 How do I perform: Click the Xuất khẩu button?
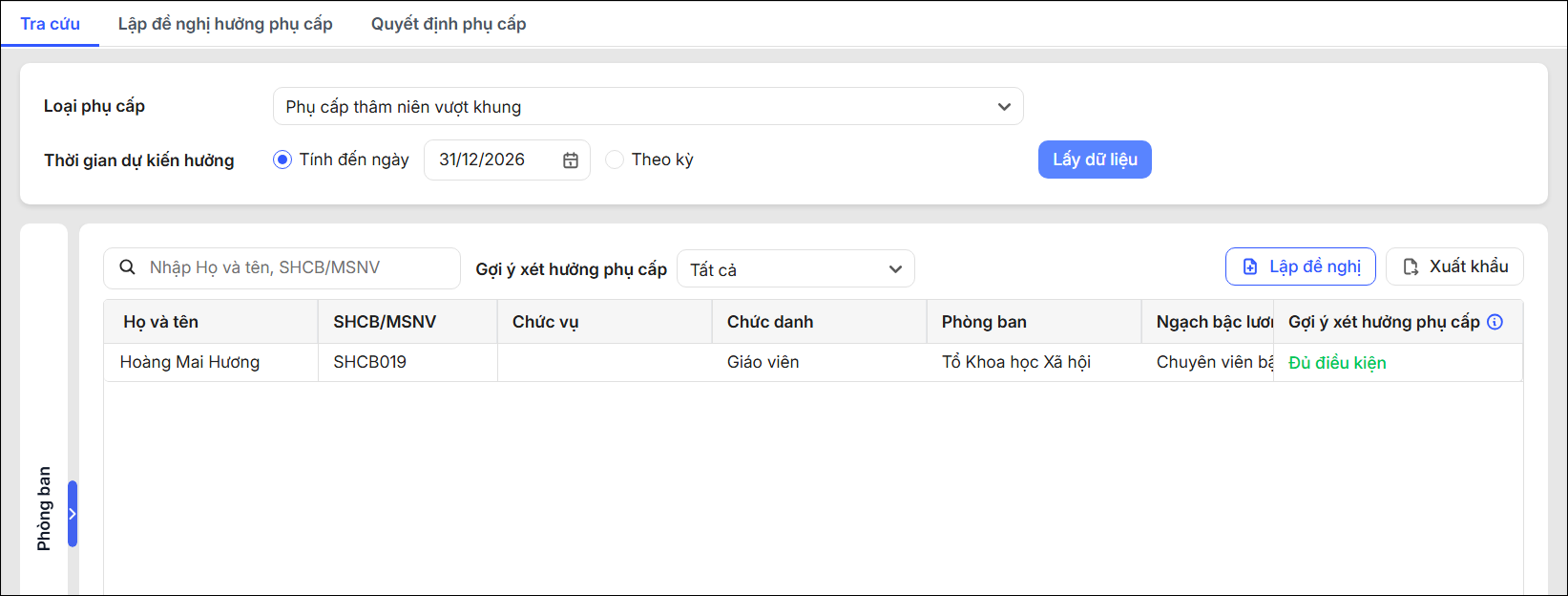(x=1454, y=266)
